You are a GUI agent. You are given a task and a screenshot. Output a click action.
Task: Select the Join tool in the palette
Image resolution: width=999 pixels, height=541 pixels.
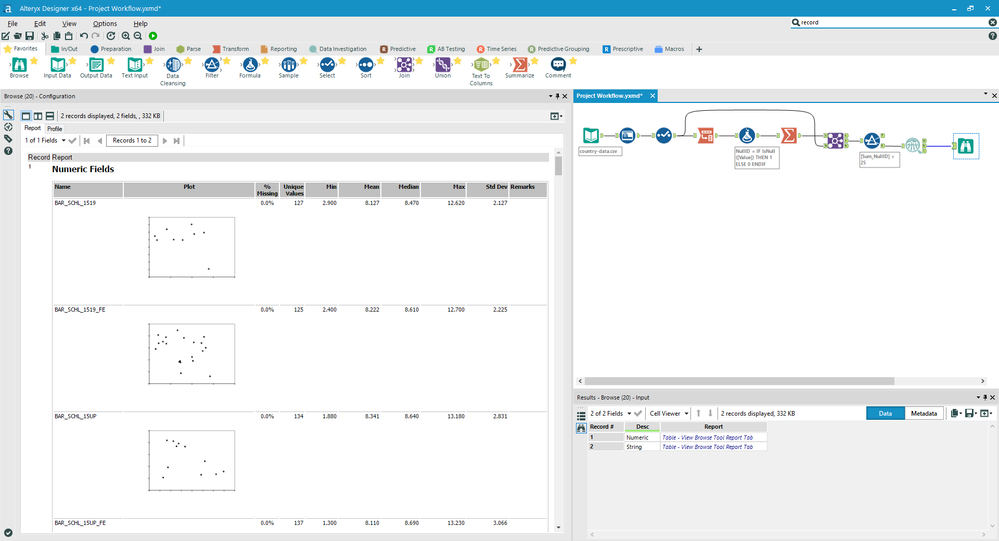404,68
